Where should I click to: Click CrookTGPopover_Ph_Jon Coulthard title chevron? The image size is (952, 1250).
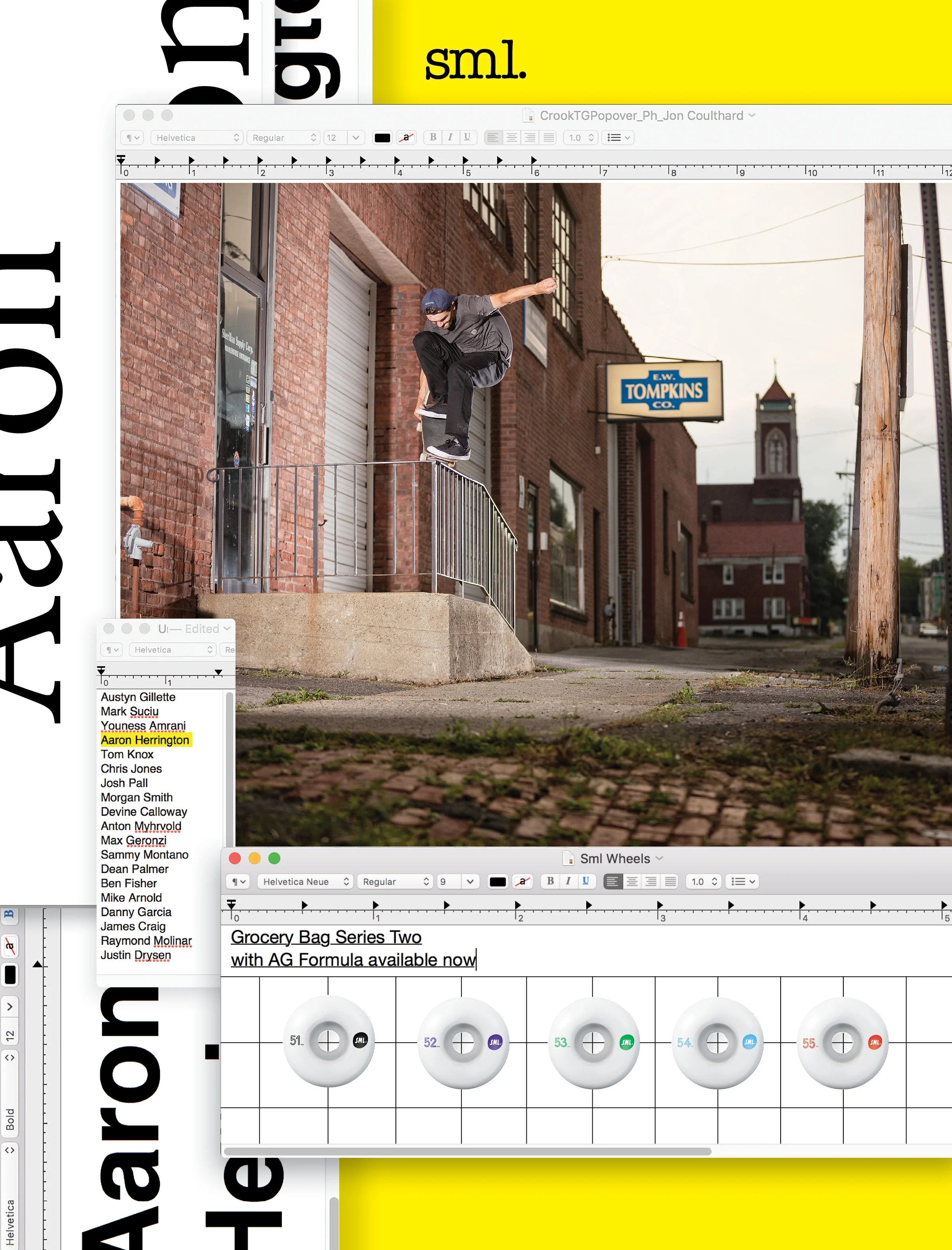(x=752, y=115)
